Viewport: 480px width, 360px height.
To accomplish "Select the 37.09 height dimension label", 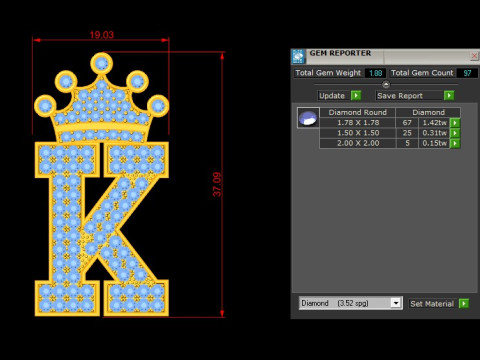I will (x=217, y=184).
